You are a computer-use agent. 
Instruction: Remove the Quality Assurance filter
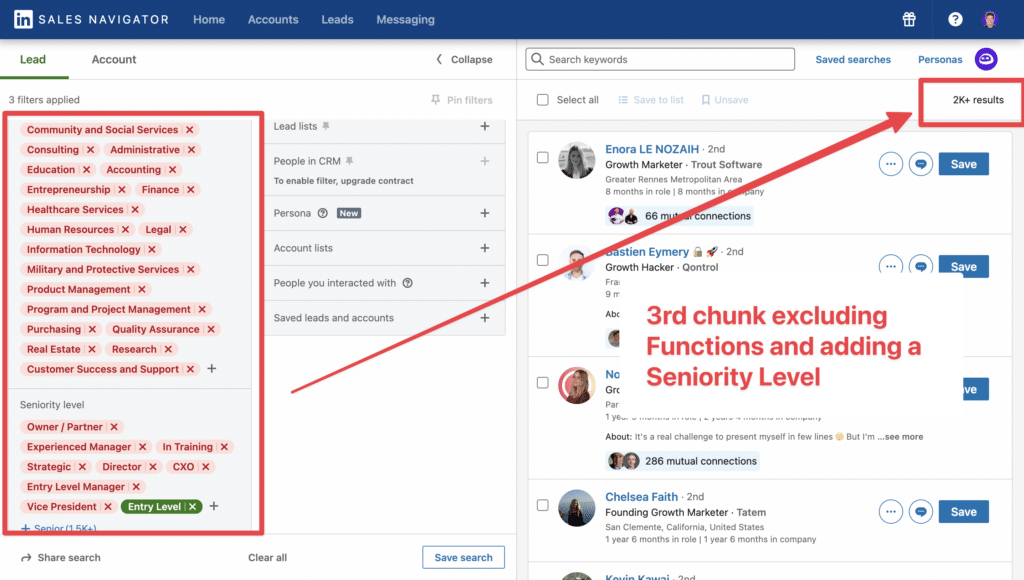(211, 329)
